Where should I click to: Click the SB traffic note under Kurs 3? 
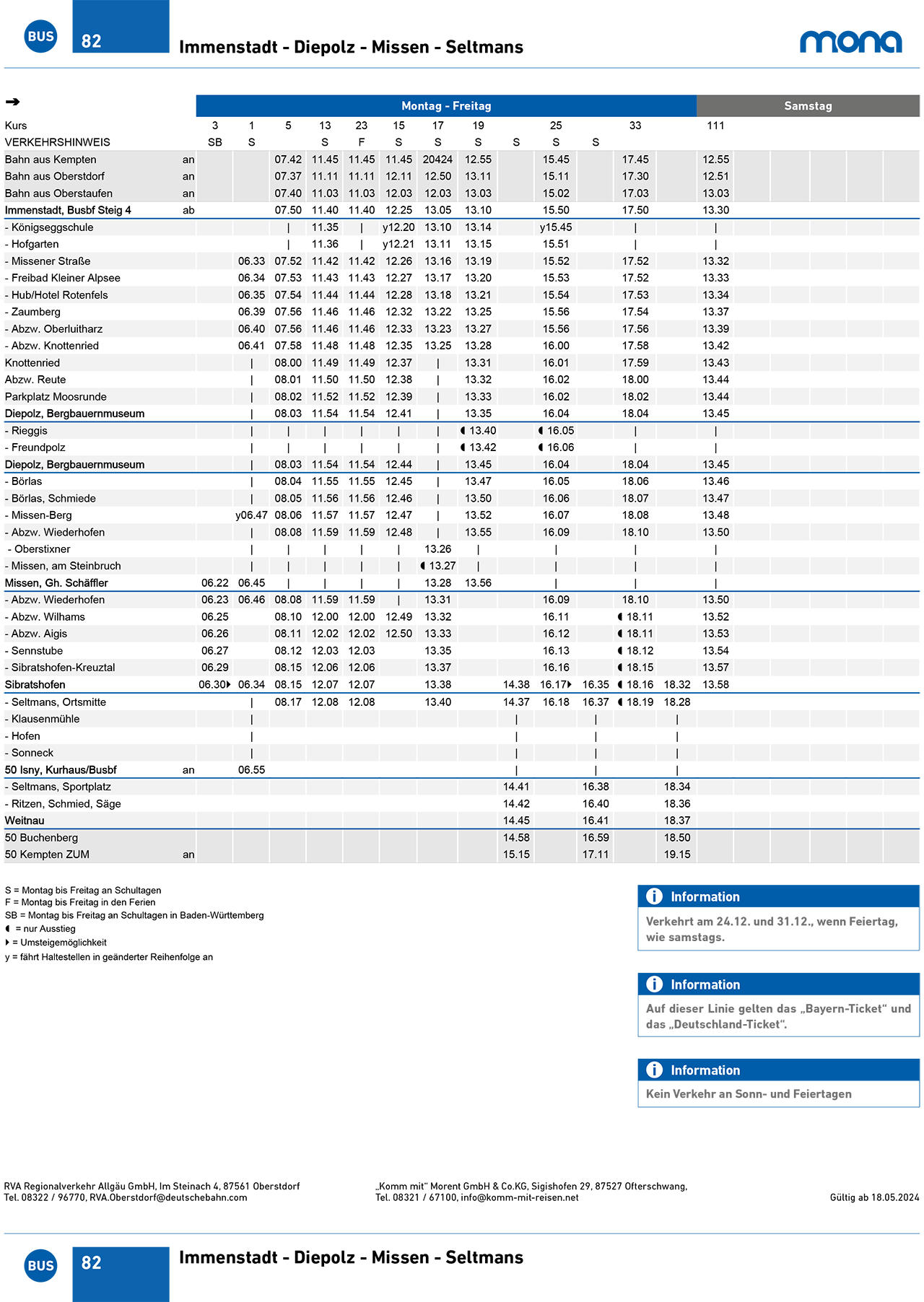[215, 142]
